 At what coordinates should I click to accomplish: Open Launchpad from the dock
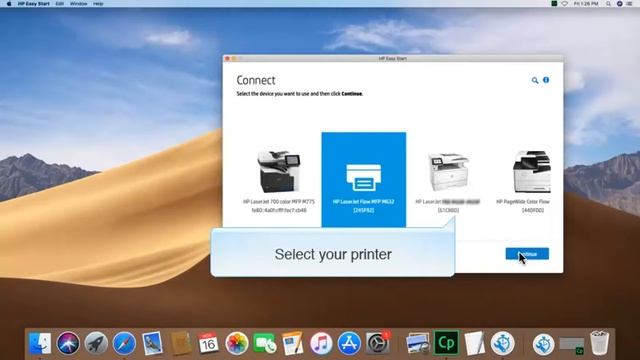(96, 343)
